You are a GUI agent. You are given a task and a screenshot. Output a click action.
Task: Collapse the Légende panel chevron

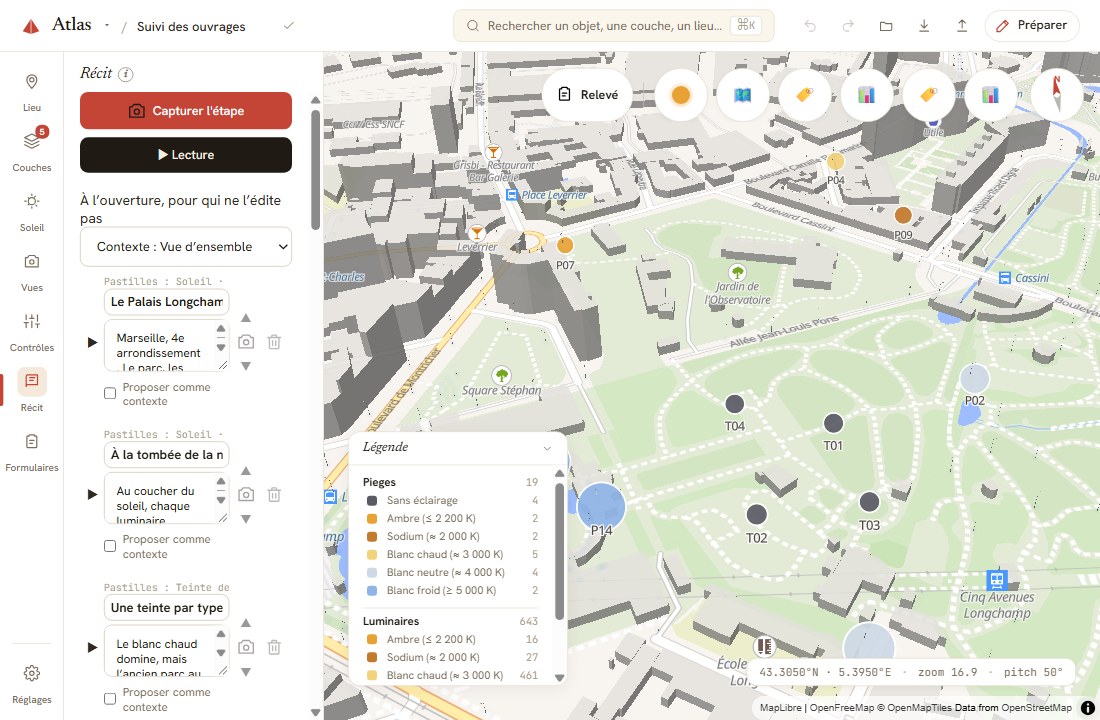547,448
